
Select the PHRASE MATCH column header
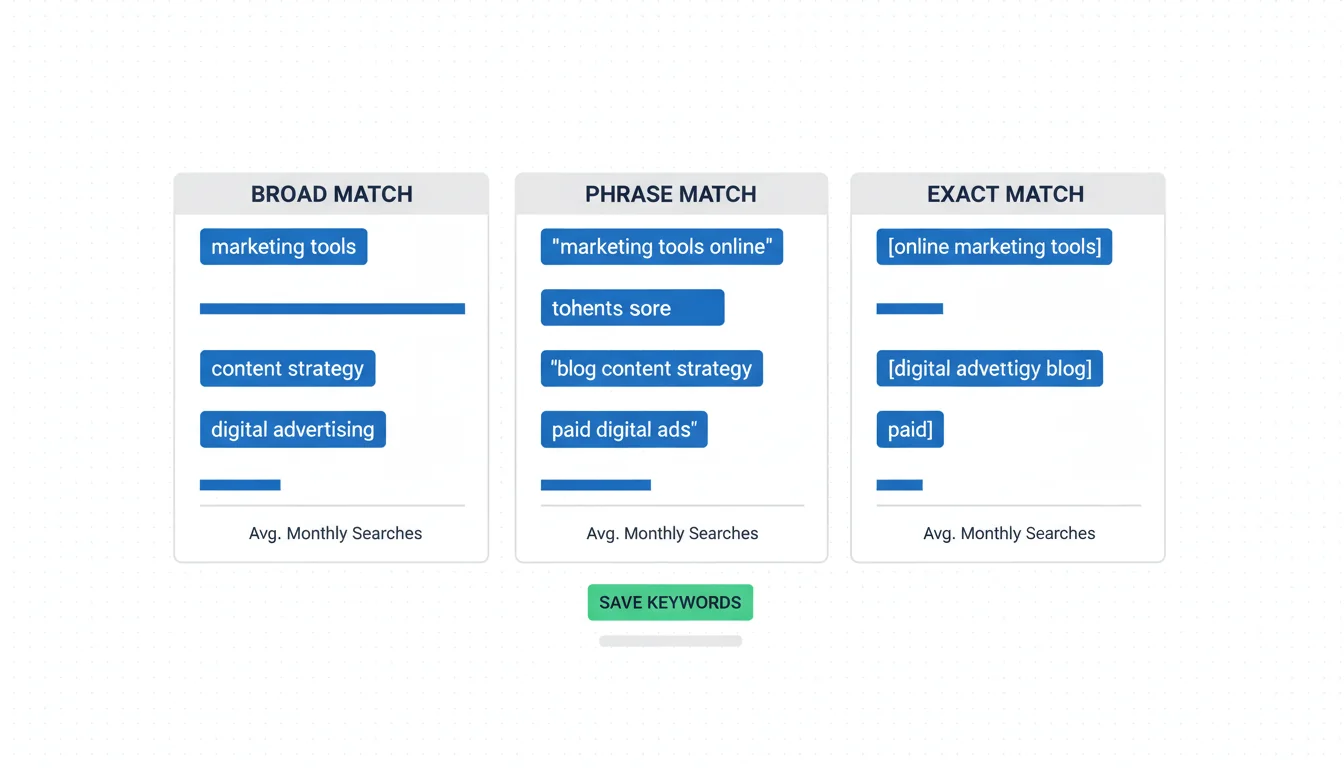click(671, 194)
